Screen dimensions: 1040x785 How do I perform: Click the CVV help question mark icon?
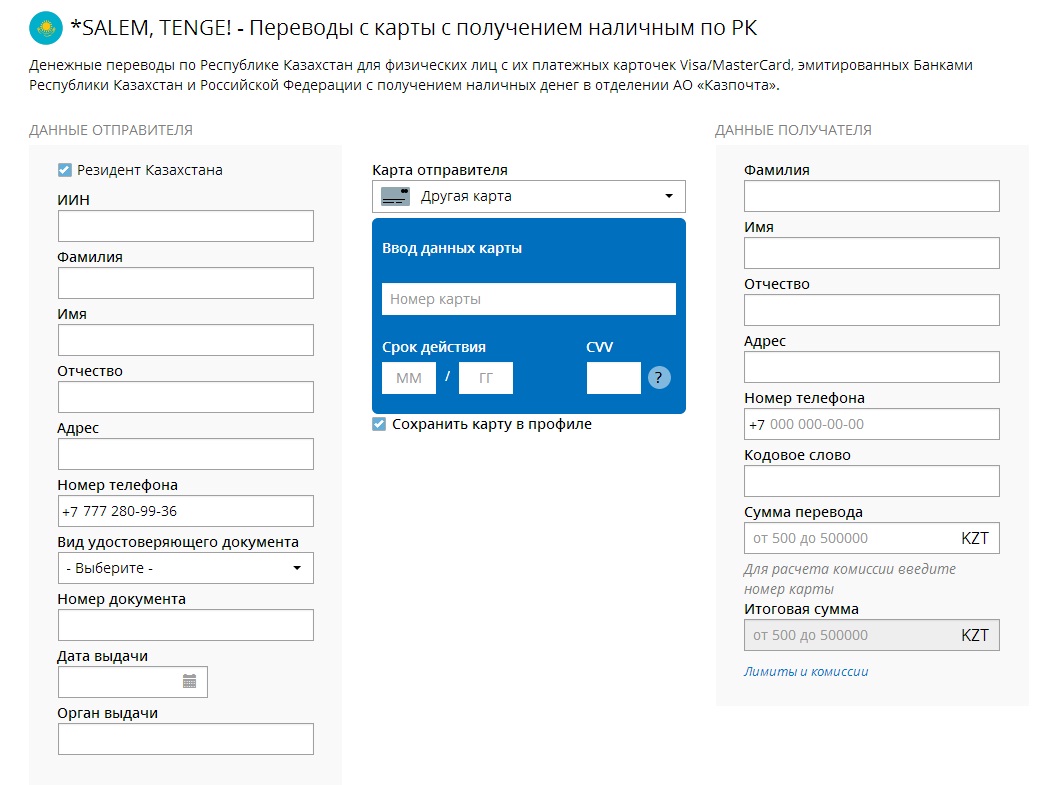[x=659, y=378]
